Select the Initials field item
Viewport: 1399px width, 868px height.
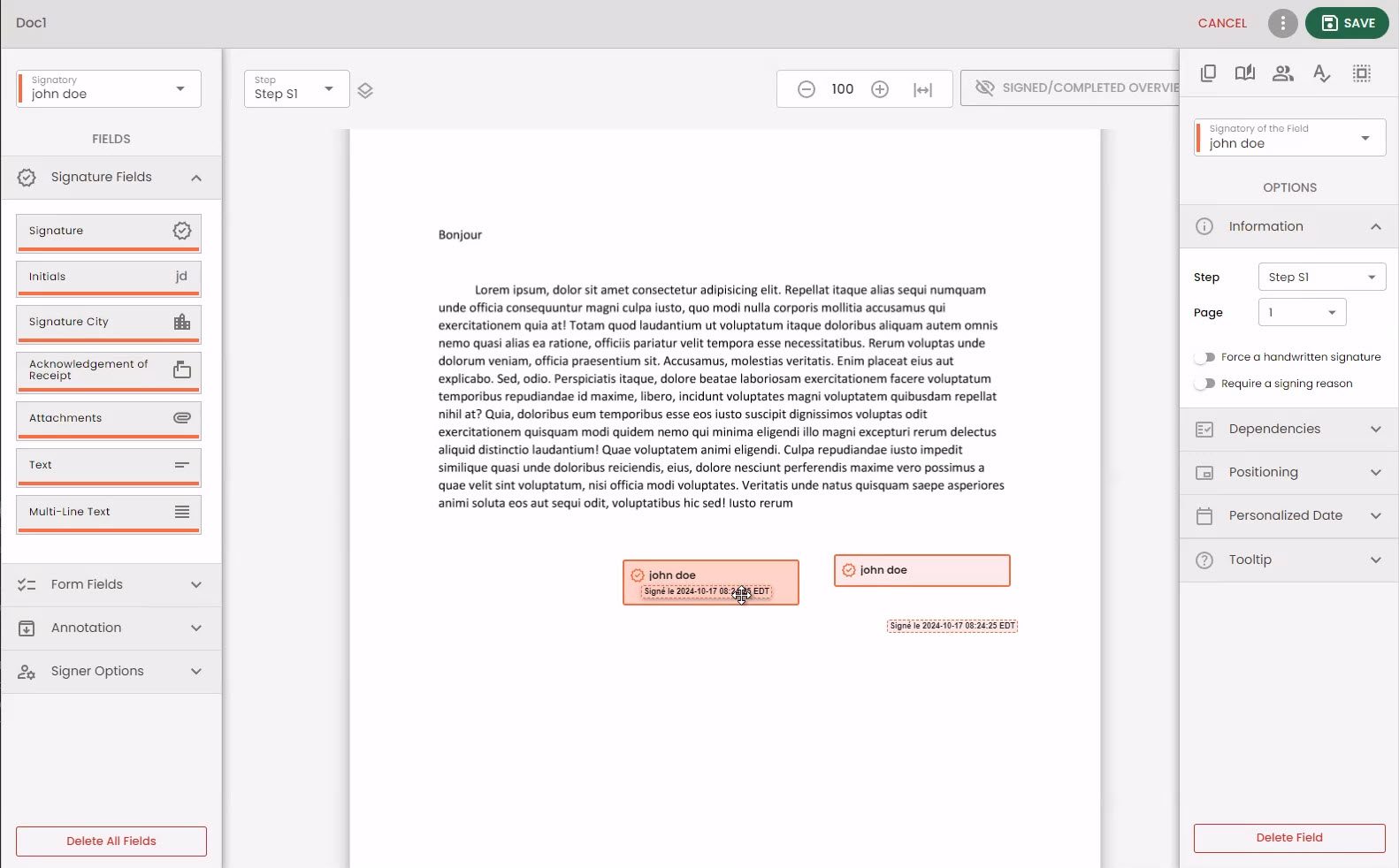109,278
